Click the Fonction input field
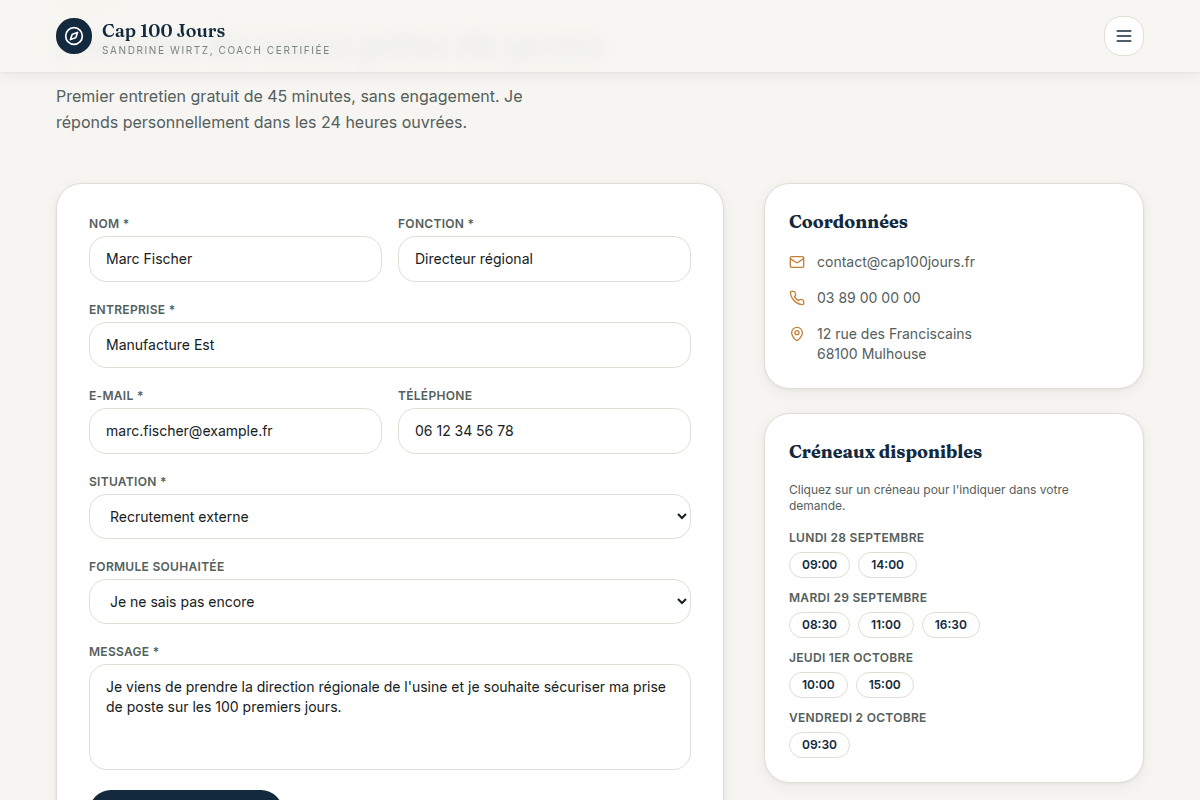The height and width of the screenshot is (800, 1200). click(x=544, y=259)
